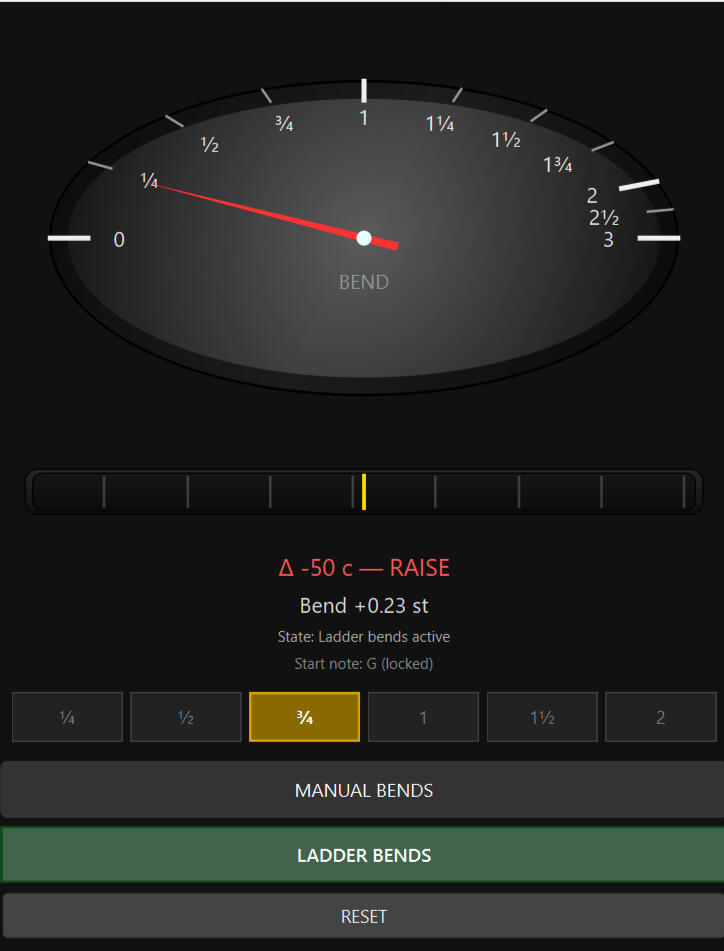Select the ¼ bend preset button
The width and height of the screenshot is (724, 951).
pyautogui.click(x=67, y=717)
